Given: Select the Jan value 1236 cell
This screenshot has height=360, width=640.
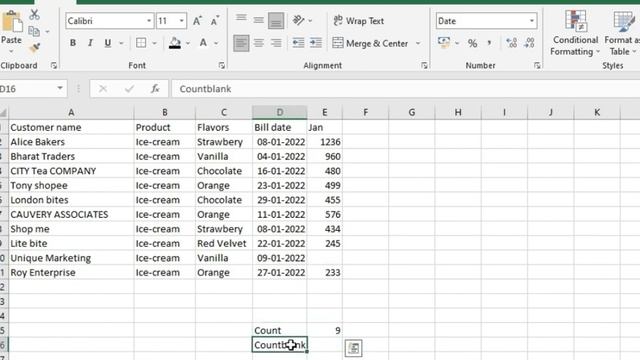Looking at the screenshot, I should [x=324, y=142].
